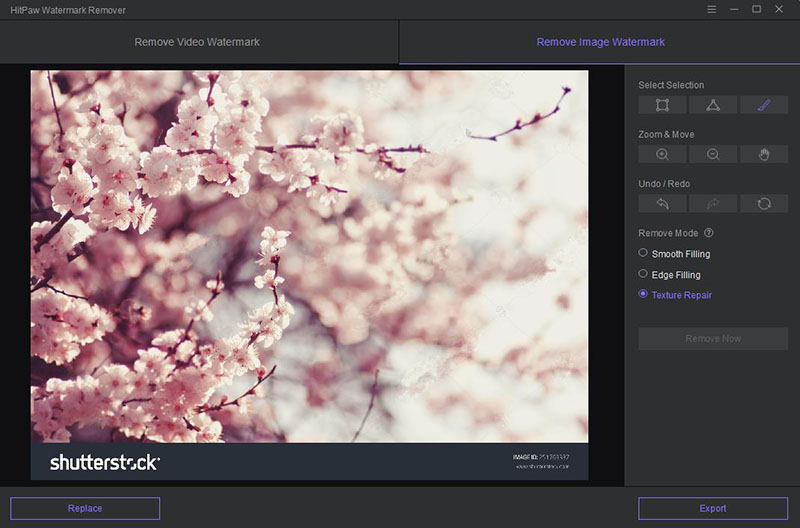Click the zoom out magnifier
800x528 pixels.
pos(713,154)
